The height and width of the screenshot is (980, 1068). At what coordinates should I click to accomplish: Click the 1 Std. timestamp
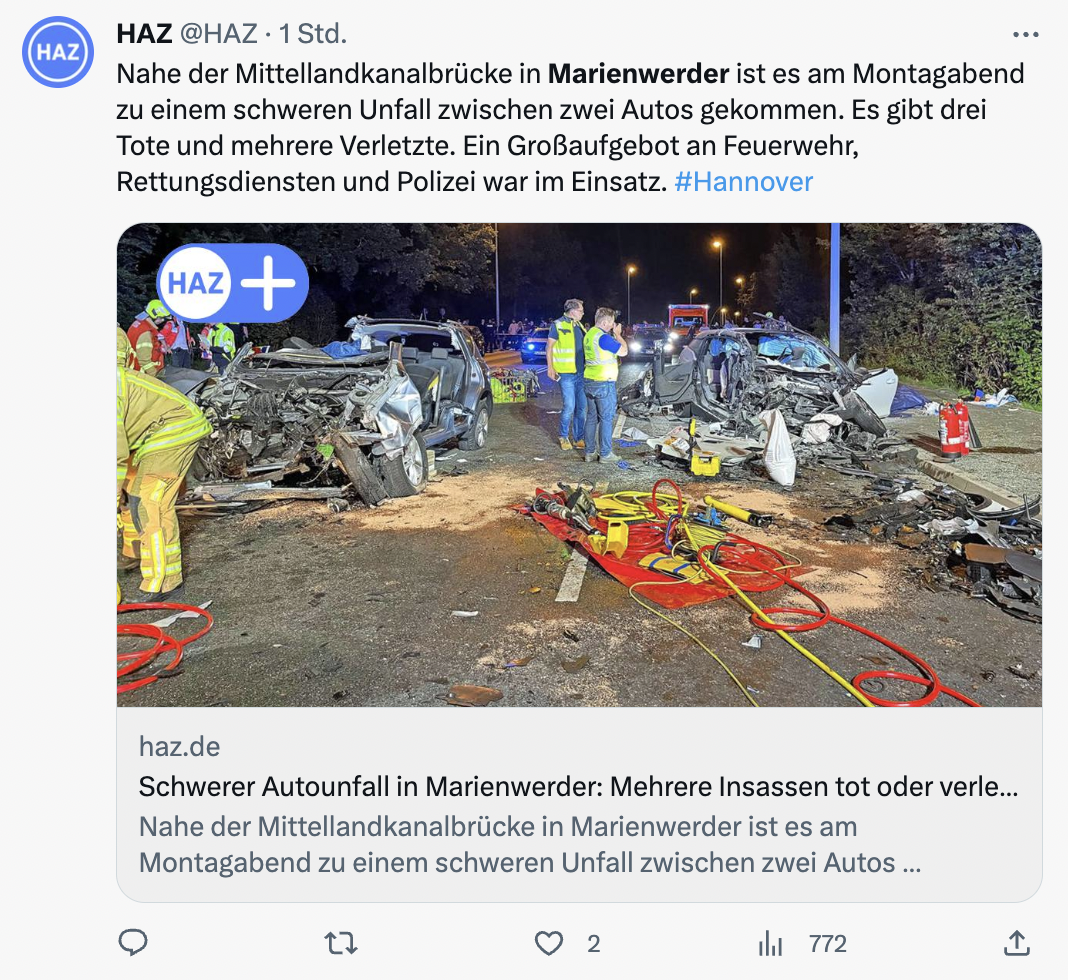(313, 33)
